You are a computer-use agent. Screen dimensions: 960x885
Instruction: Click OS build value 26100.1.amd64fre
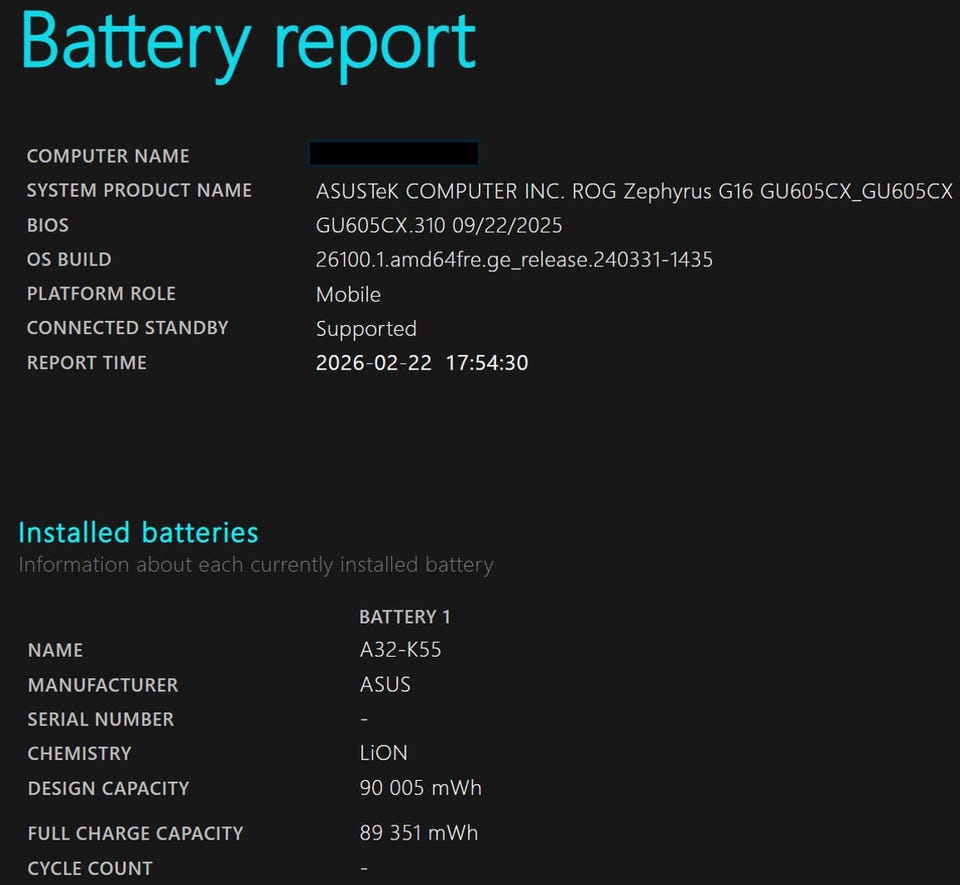(x=514, y=260)
